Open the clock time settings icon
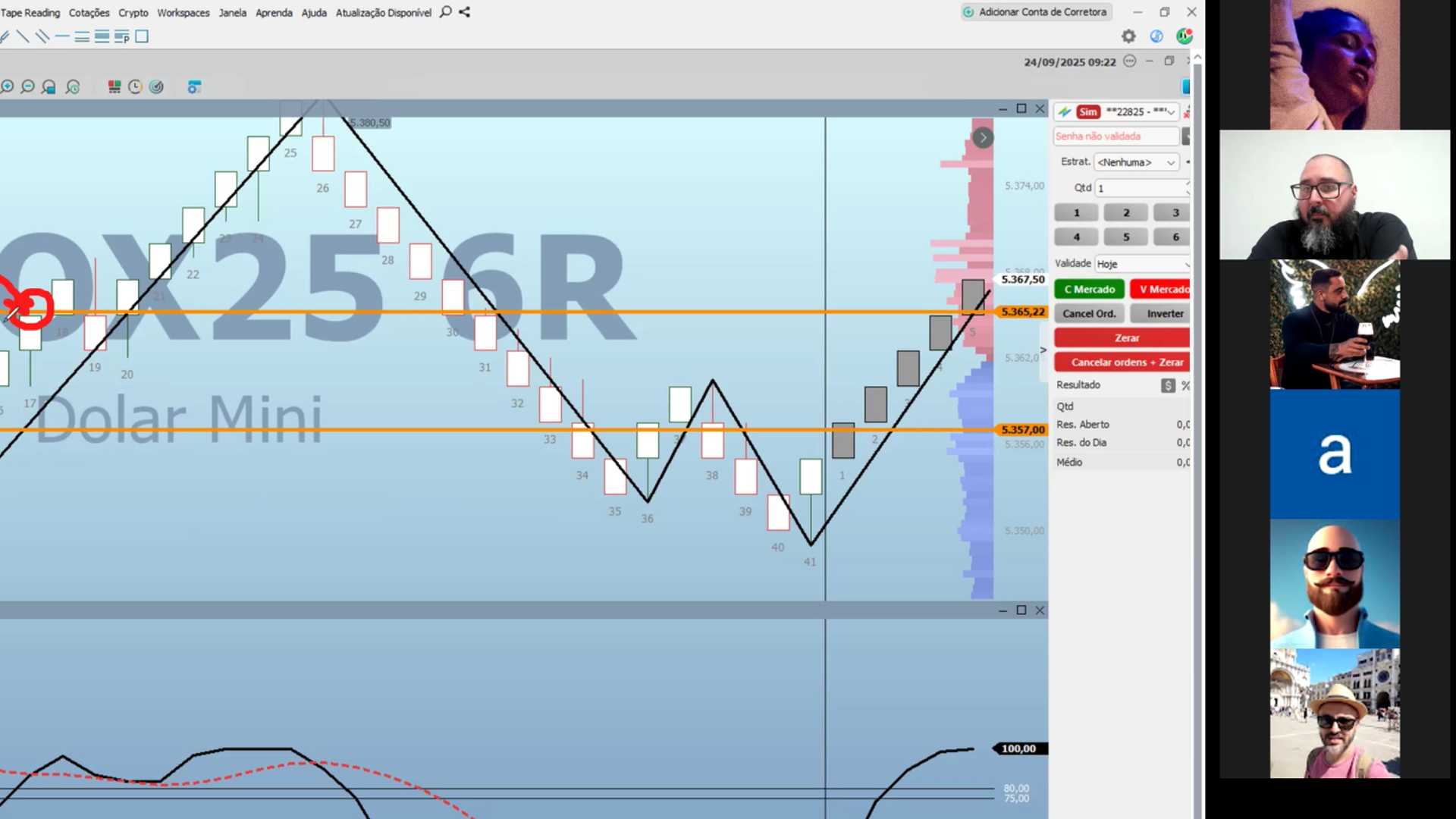The height and width of the screenshot is (819, 1456). click(135, 87)
